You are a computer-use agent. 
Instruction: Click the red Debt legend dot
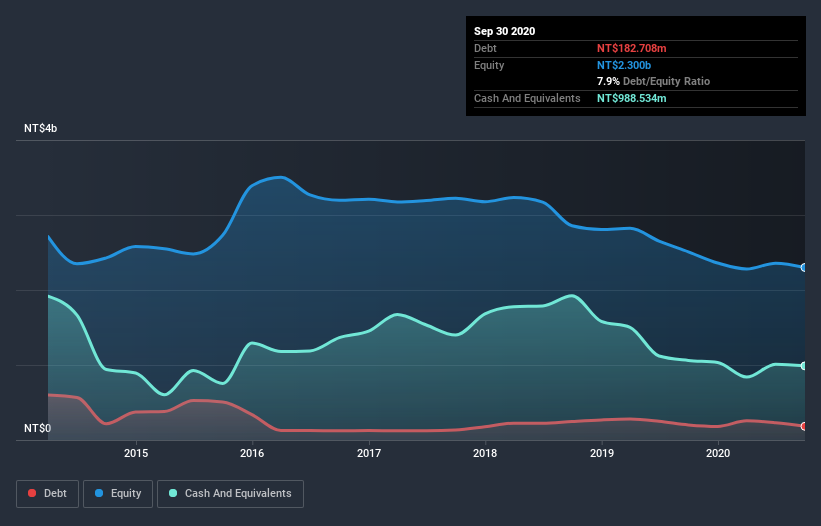pyautogui.click(x=32, y=493)
